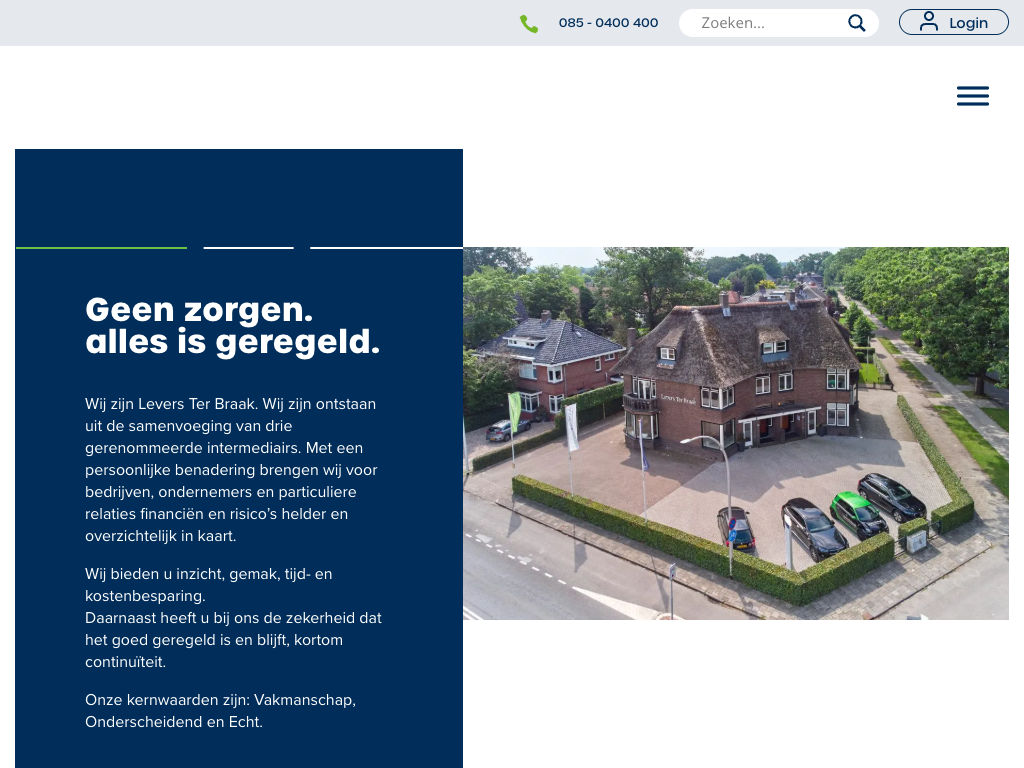Click the user silhouette icon beside Login
The height and width of the screenshot is (768, 1024).
[929, 22]
